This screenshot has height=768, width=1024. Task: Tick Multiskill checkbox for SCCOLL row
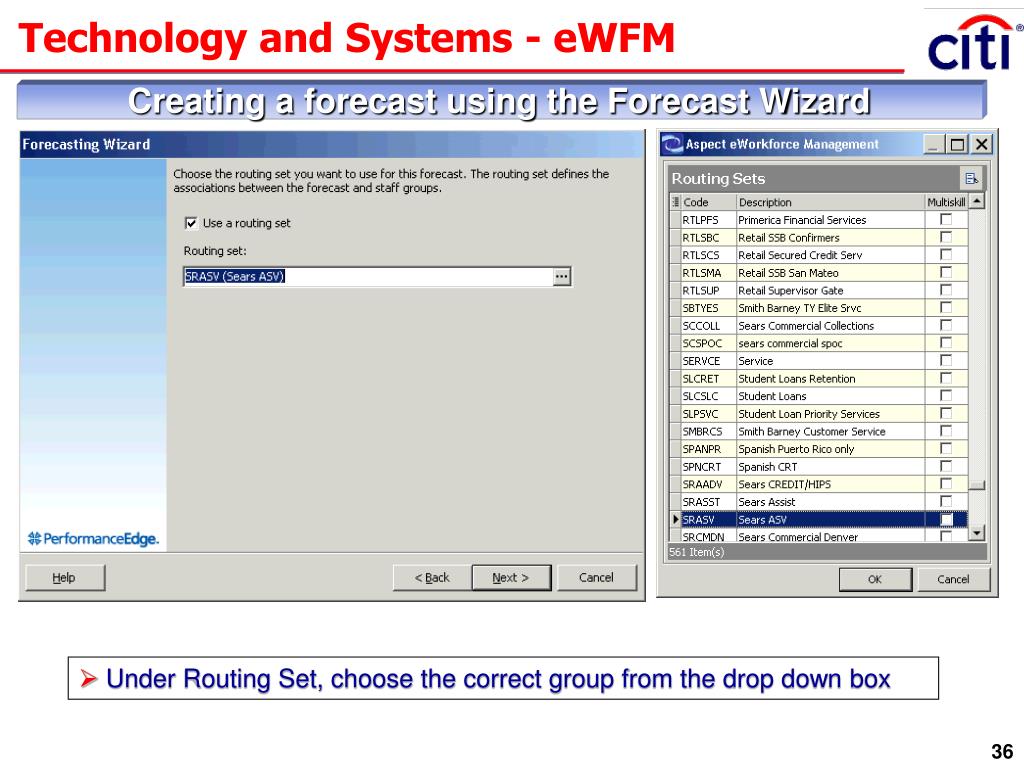pos(946,325)
